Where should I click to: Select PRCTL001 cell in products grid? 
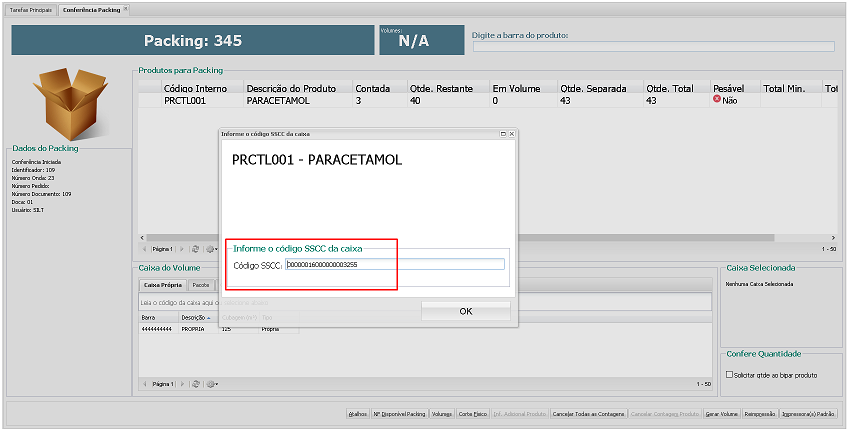click(x=203, y=101)
